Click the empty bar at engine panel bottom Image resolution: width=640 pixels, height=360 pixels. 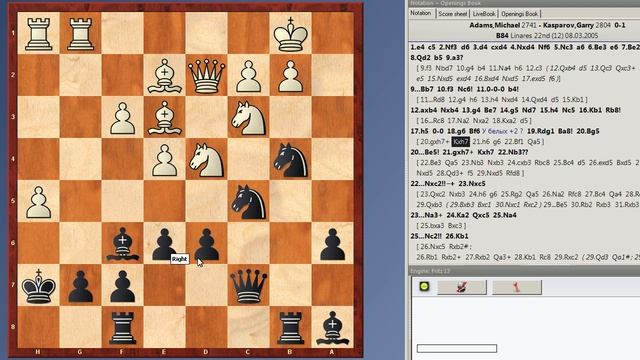(x=457, y=348)
